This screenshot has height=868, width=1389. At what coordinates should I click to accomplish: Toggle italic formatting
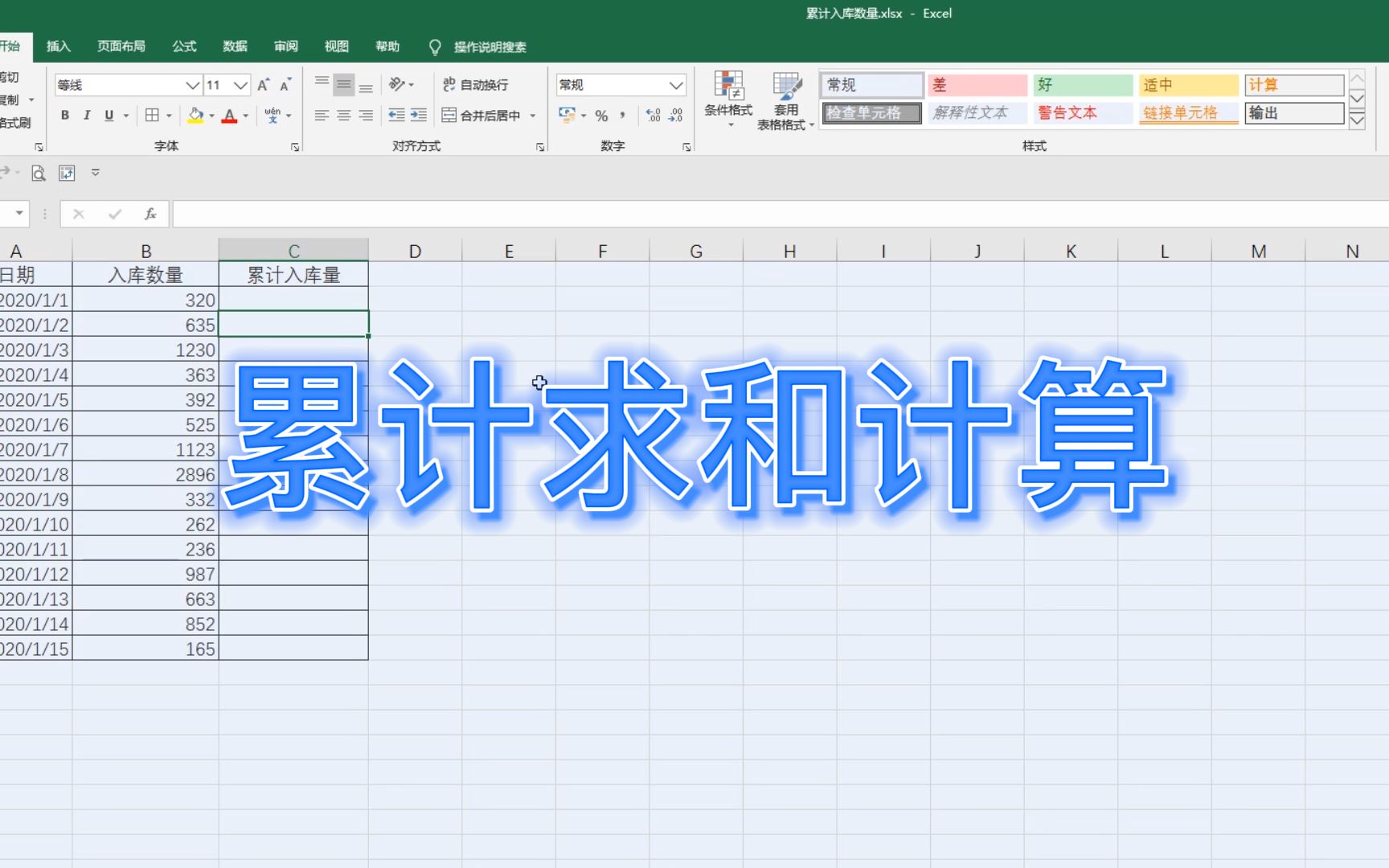[x=87, y=116]
